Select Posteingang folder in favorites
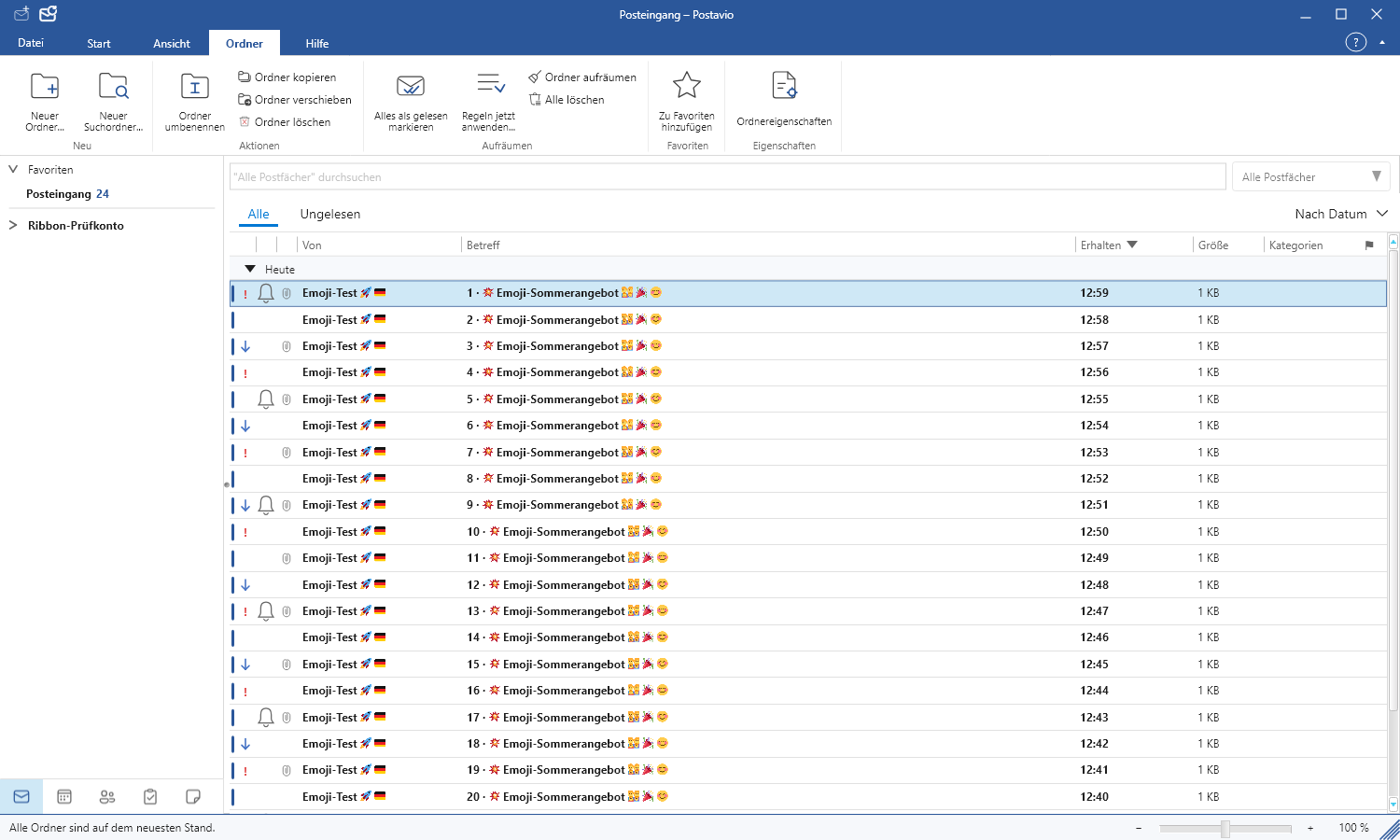 click(x=67, y=194)
